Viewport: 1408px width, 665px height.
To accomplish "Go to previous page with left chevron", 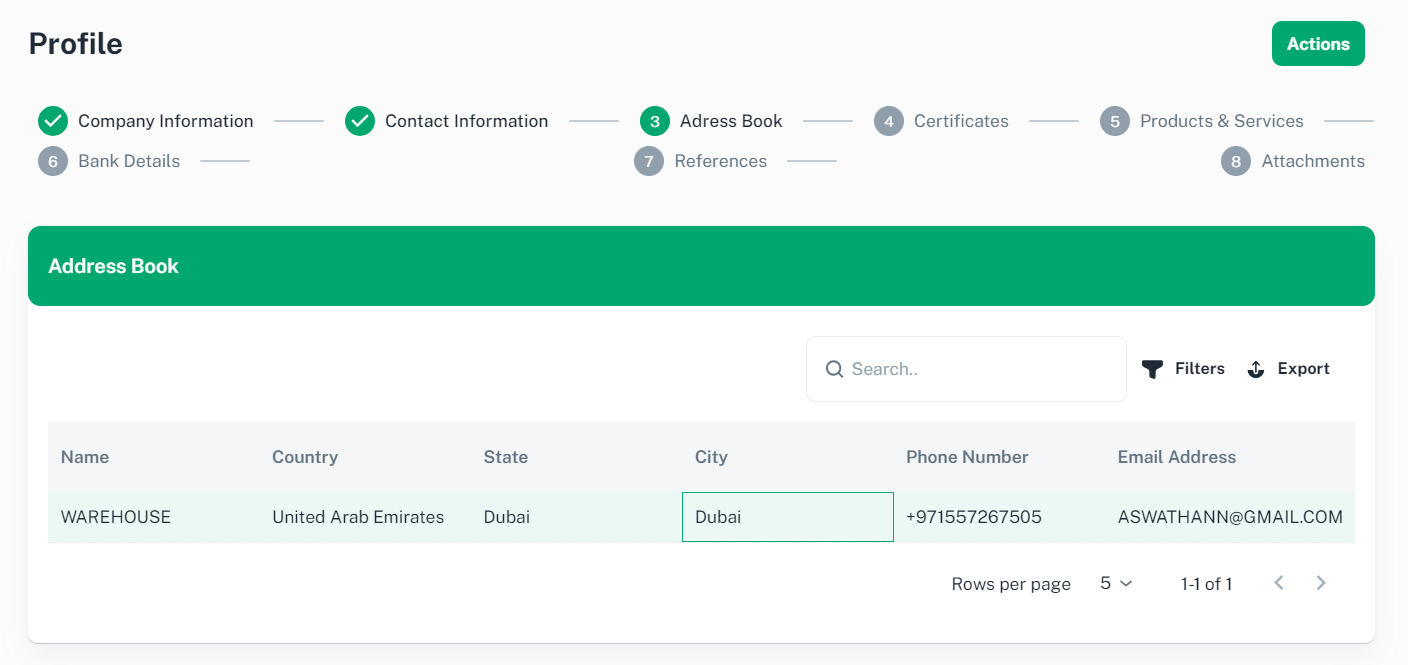I will click(x=1278, y=583).
